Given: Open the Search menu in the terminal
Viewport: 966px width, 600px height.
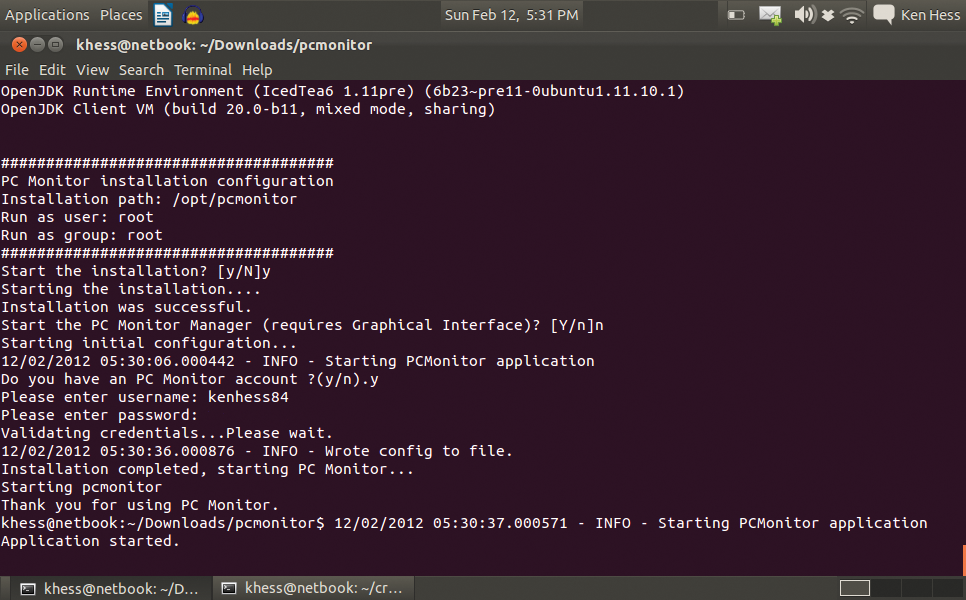Looking at the screenshot, I should coord(141,70).
